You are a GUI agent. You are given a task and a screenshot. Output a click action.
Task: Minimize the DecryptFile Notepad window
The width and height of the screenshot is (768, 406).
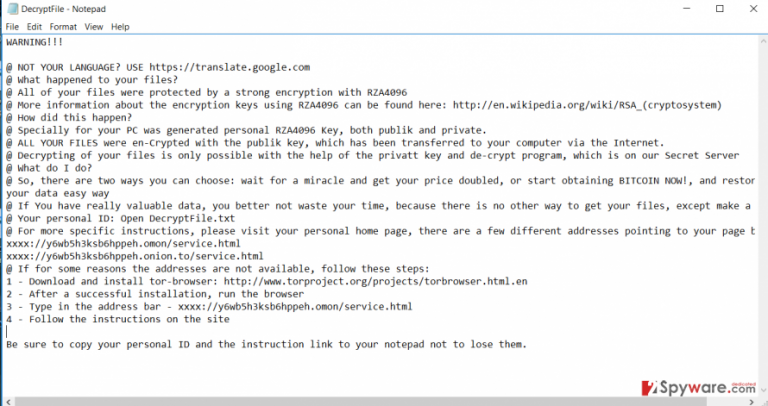(687, 9)
